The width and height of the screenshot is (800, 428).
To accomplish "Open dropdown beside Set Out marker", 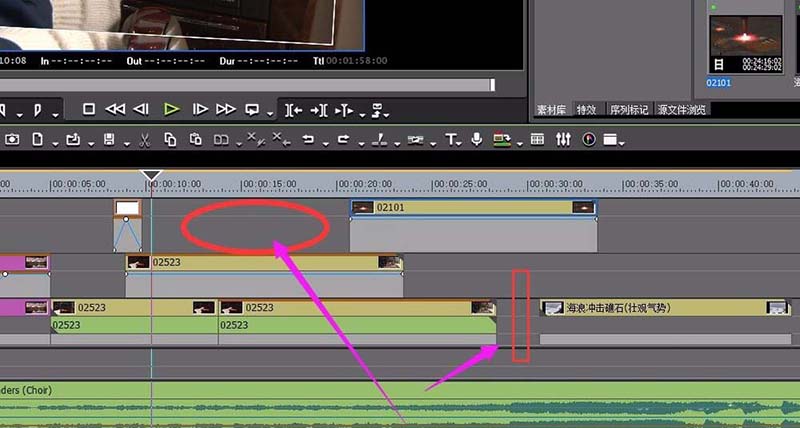I will click(55, 115).
